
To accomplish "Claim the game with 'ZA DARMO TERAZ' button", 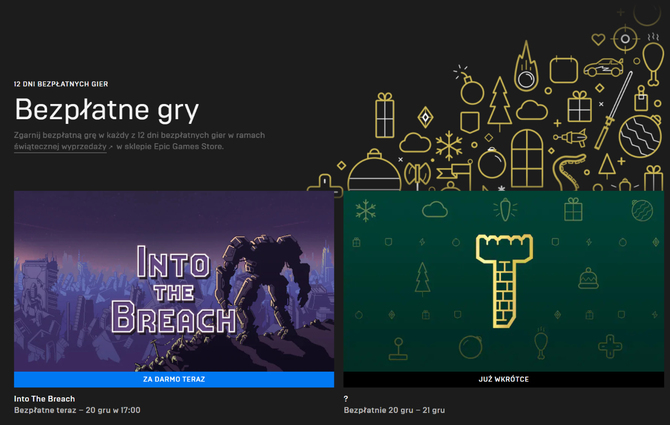I will (x=174, y=379).
